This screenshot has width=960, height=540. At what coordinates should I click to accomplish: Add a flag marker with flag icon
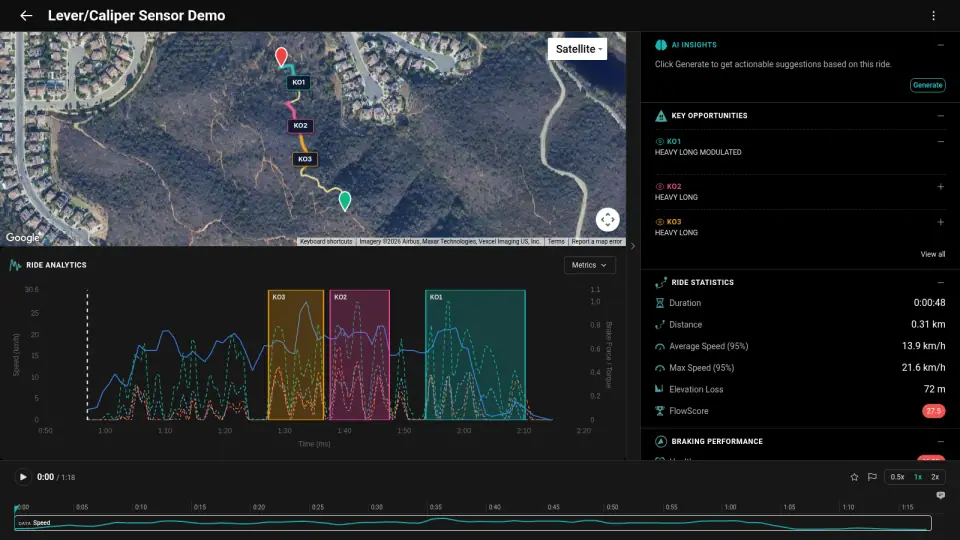872,477
